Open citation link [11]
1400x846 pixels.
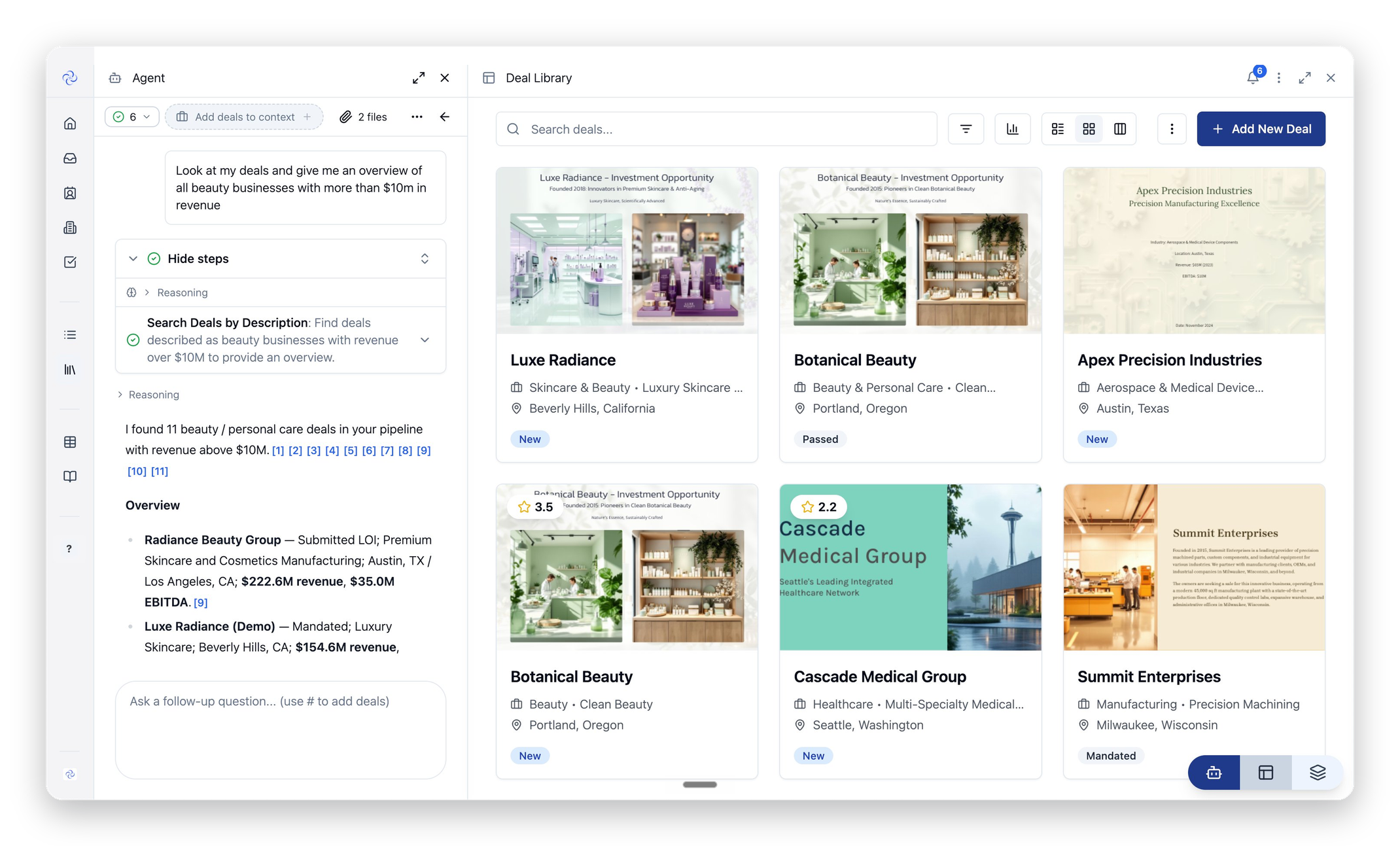pyautogui.click(x=159, y=471)
